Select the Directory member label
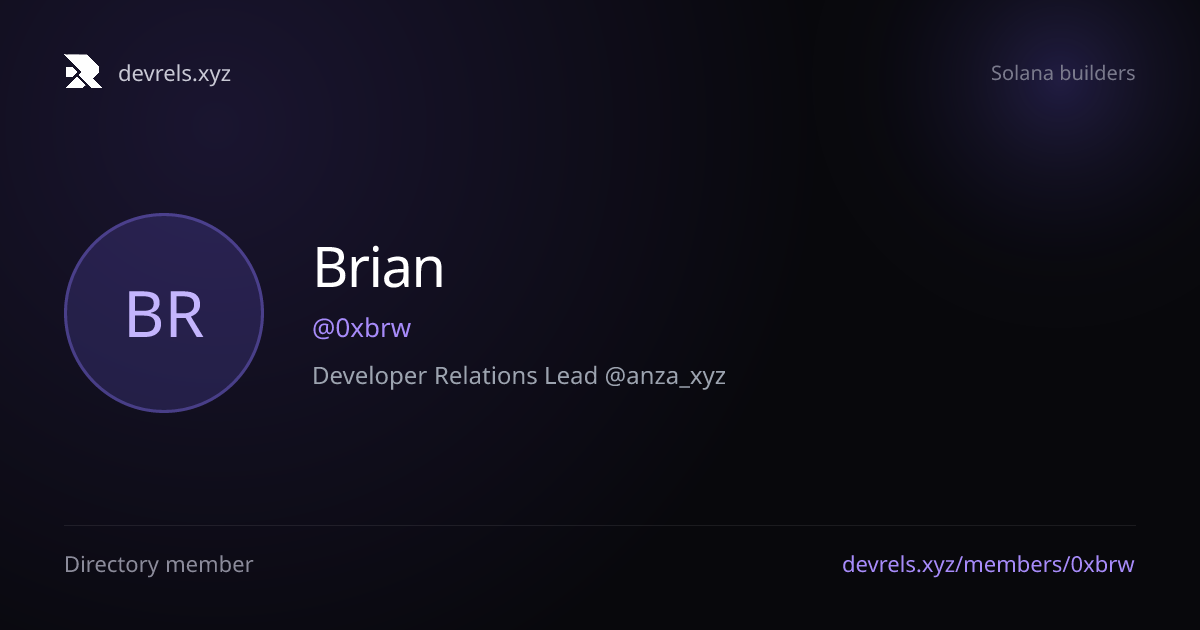 tap(159, 564)
